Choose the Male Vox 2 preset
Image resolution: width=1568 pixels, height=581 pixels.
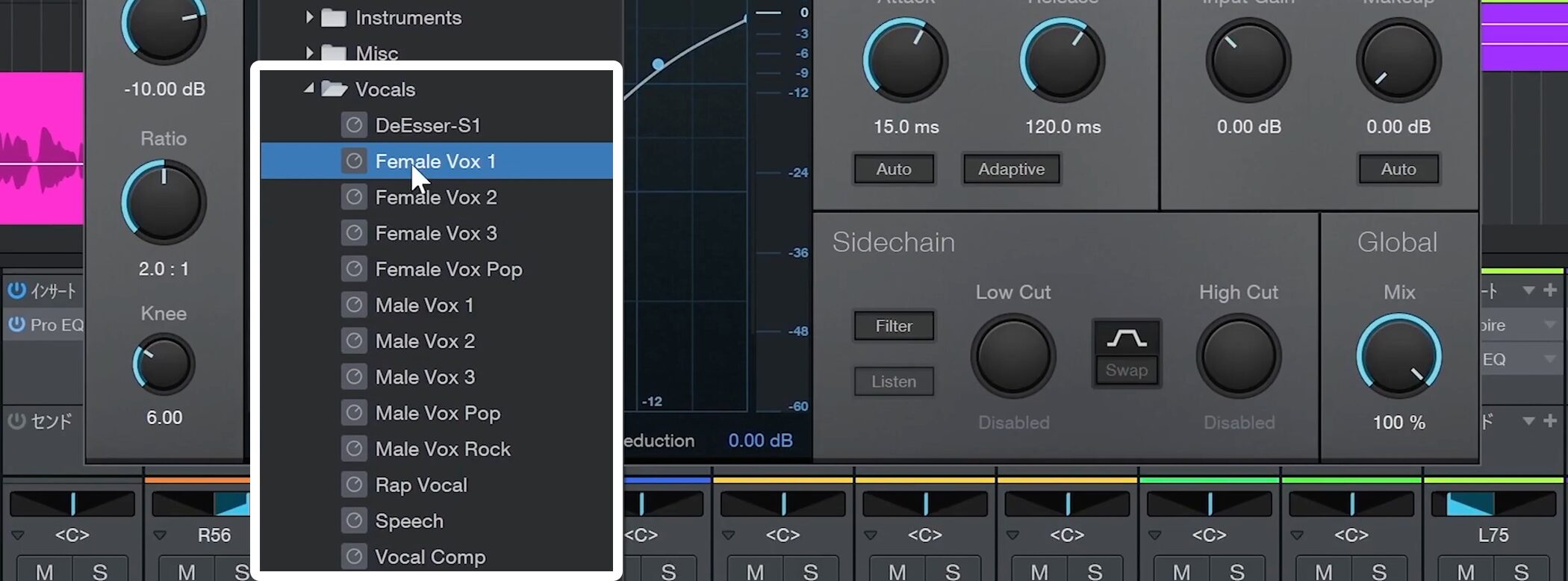point(424,341)
